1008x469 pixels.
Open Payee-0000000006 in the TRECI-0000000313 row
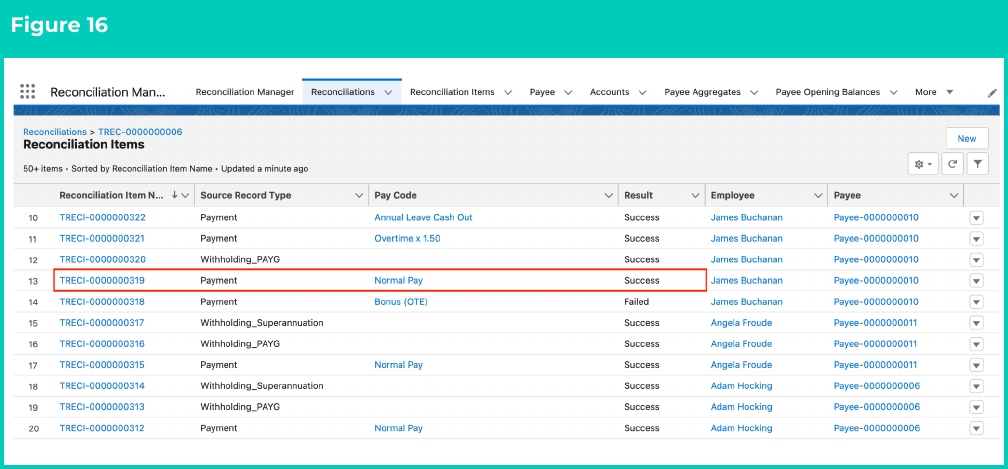click(x=877, y=407)
